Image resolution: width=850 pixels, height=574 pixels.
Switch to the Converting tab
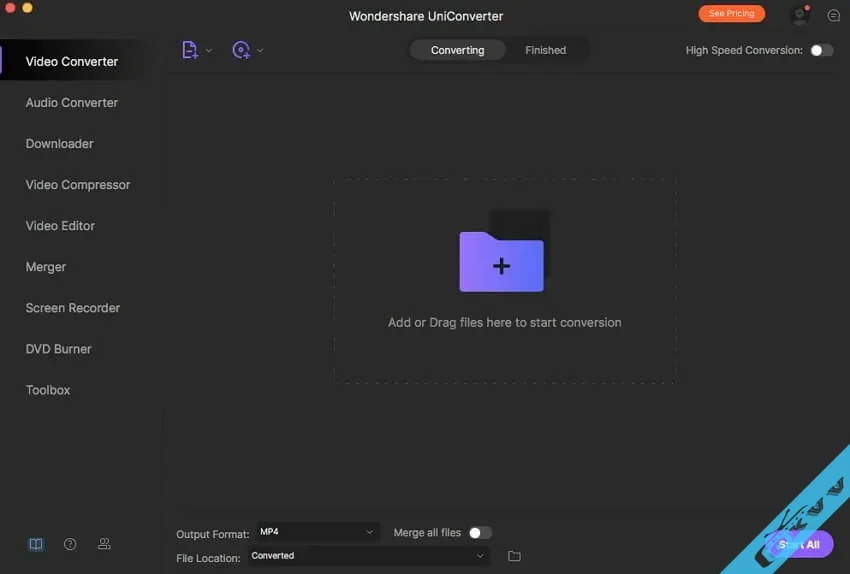[x=458, y=50]
